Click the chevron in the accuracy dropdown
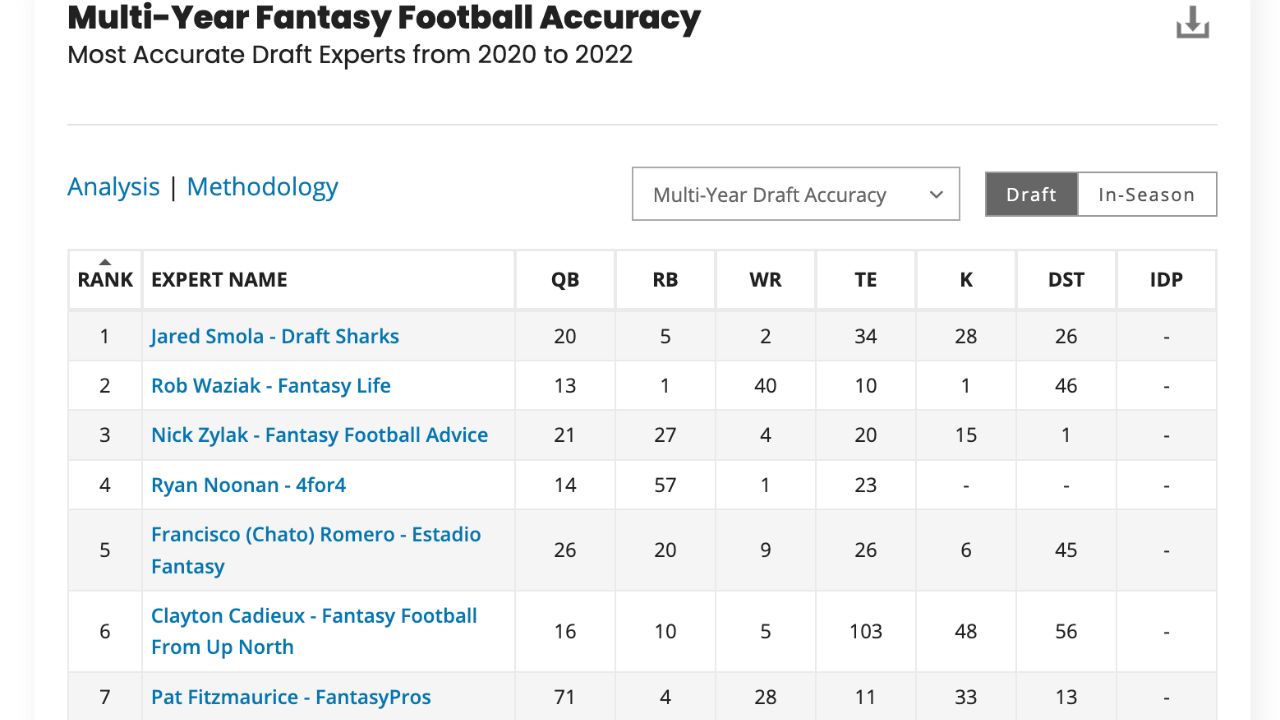1280x720 pixels. coord(936,195)
